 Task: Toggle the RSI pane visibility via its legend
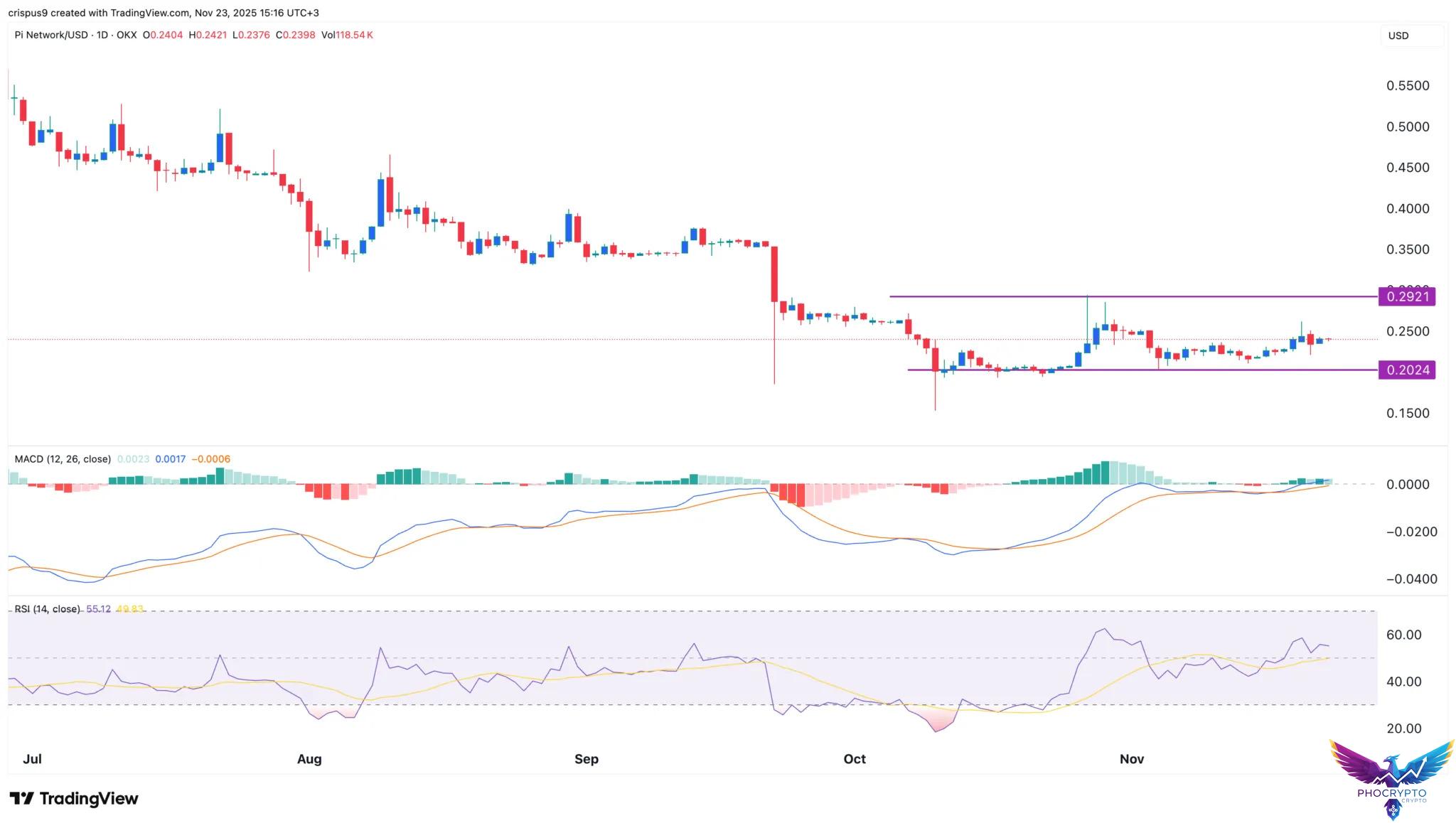[50, 608]
